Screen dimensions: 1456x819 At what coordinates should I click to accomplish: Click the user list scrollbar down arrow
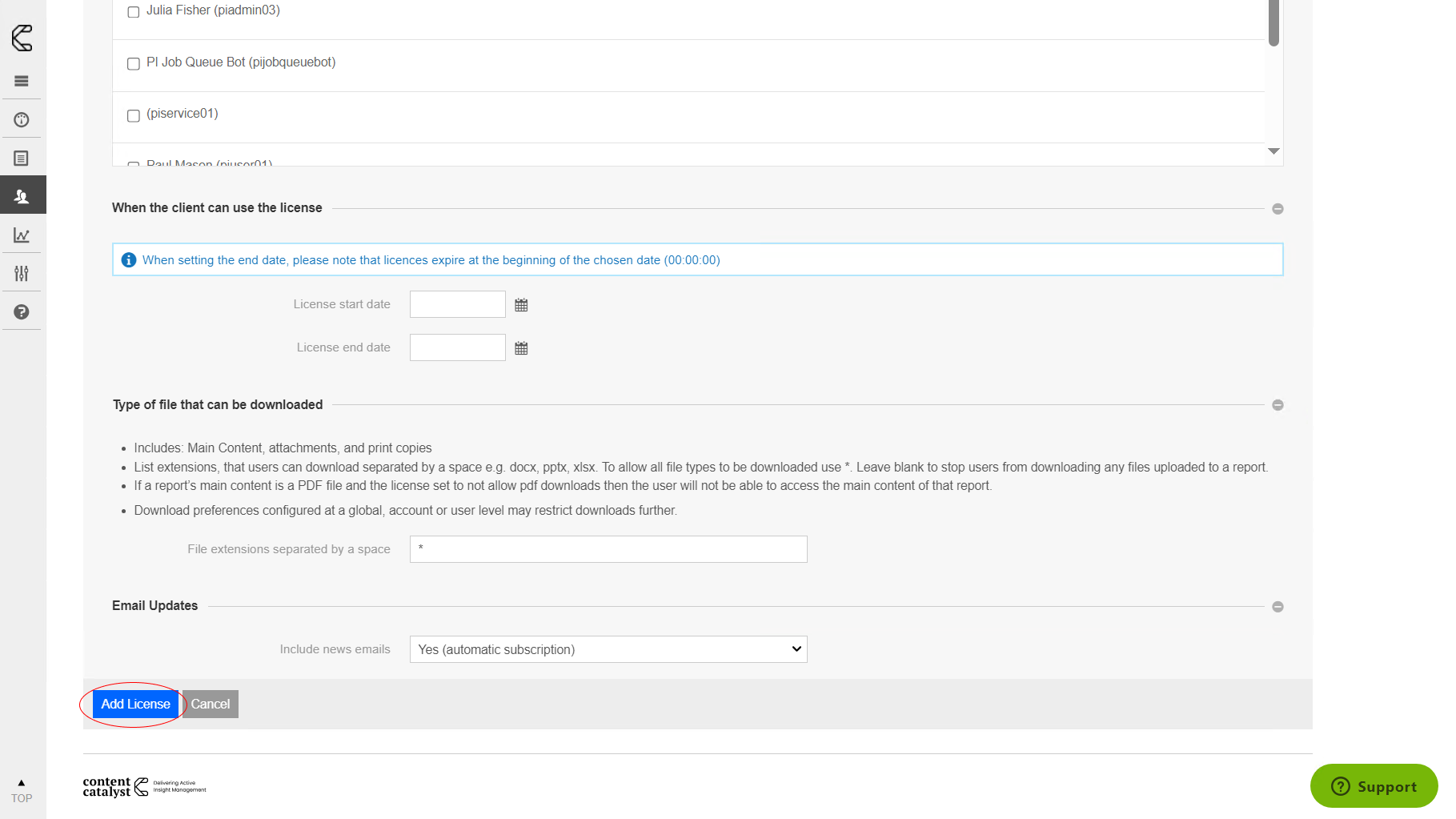point(1273,151)
